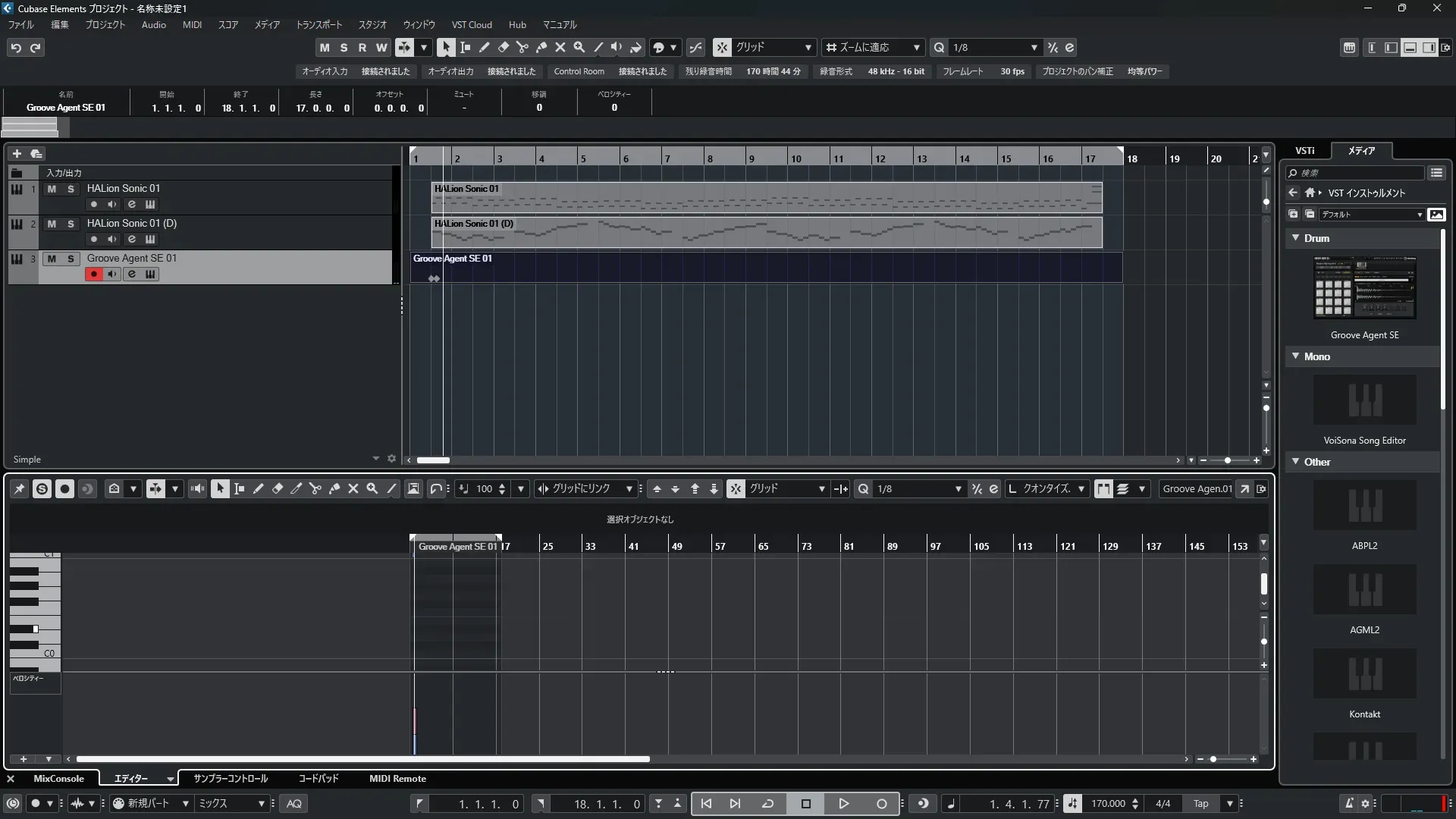This screenshot has height=819, width=1456.
Task: Activate the cycle loop button in transport
Action: click(767, 804)
